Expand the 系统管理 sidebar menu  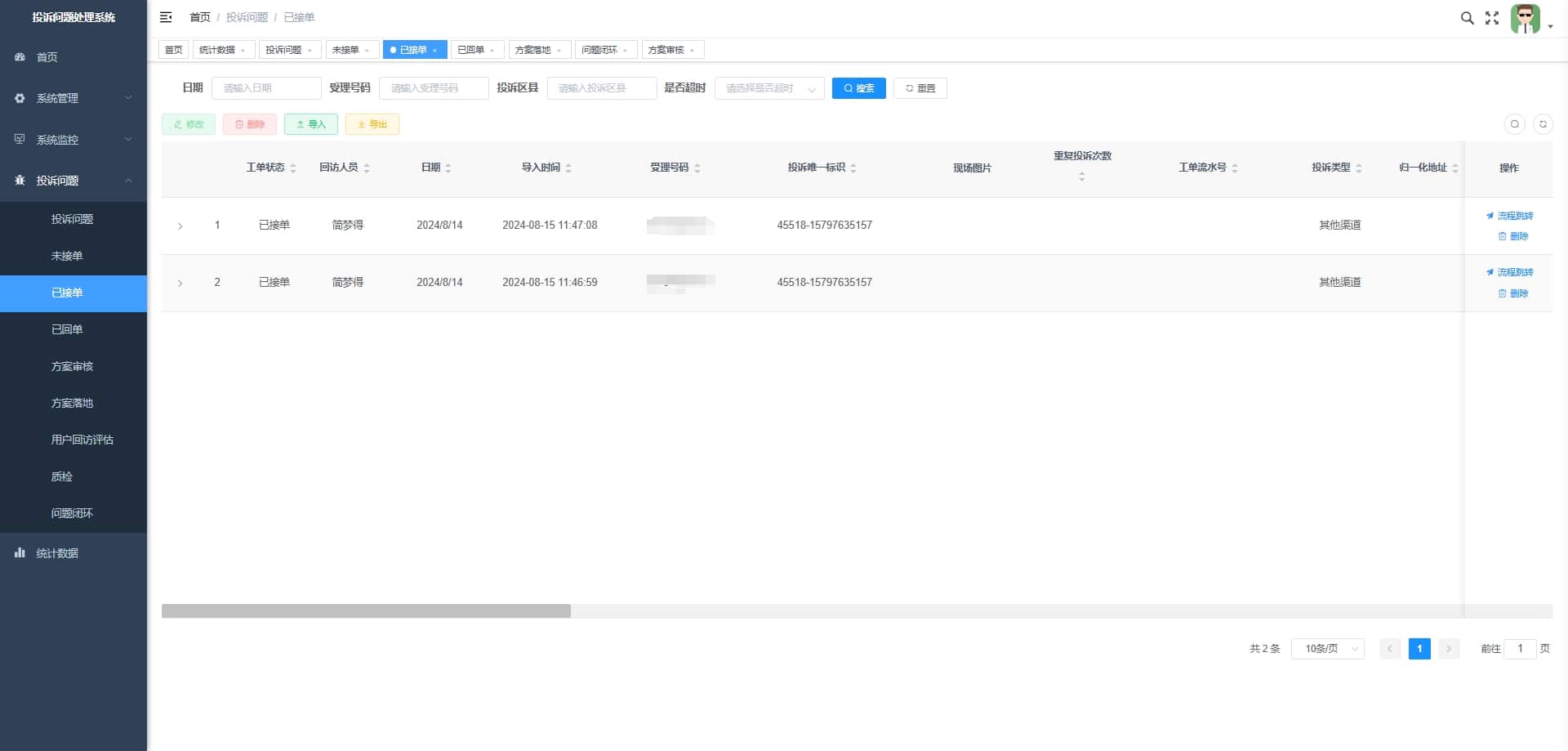pos(73,98)
